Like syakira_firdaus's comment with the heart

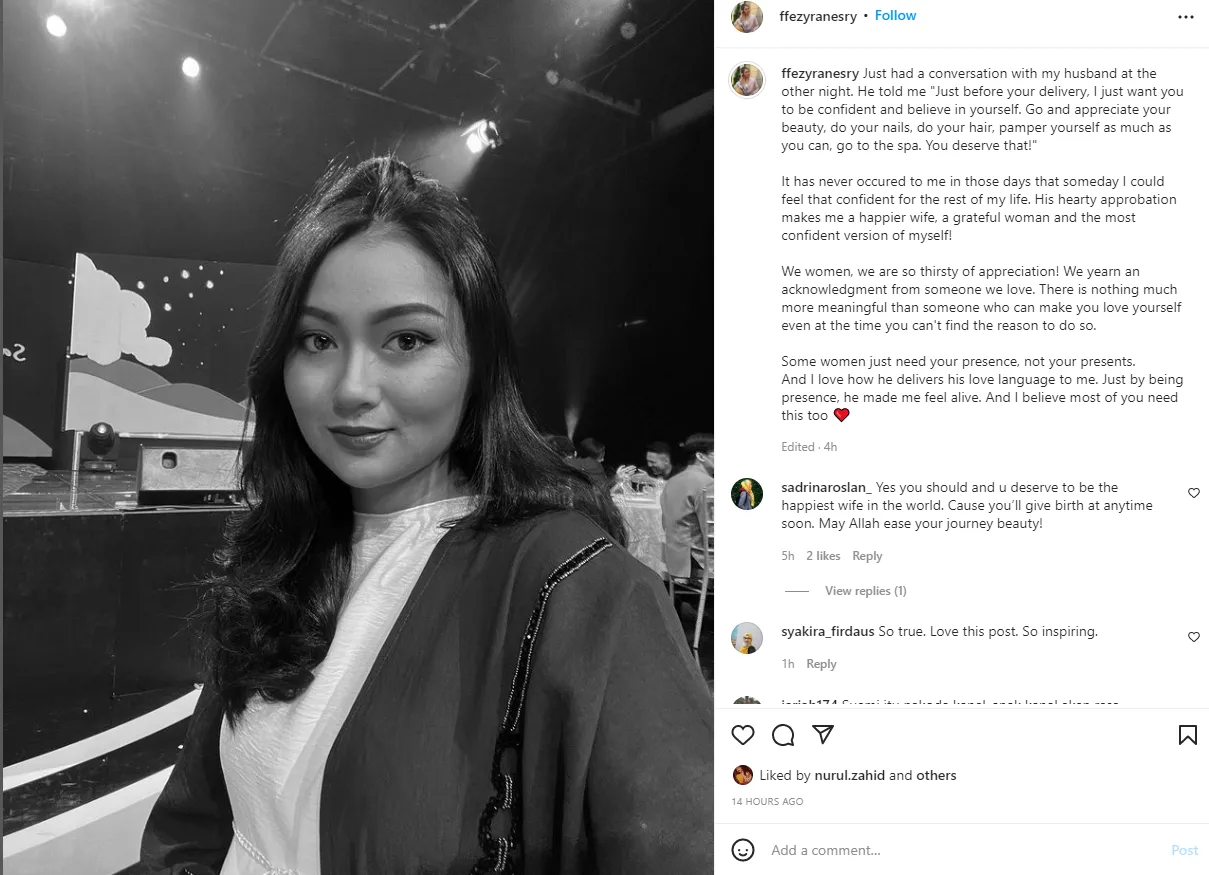pyautogui.click(x=1194, y=637)
